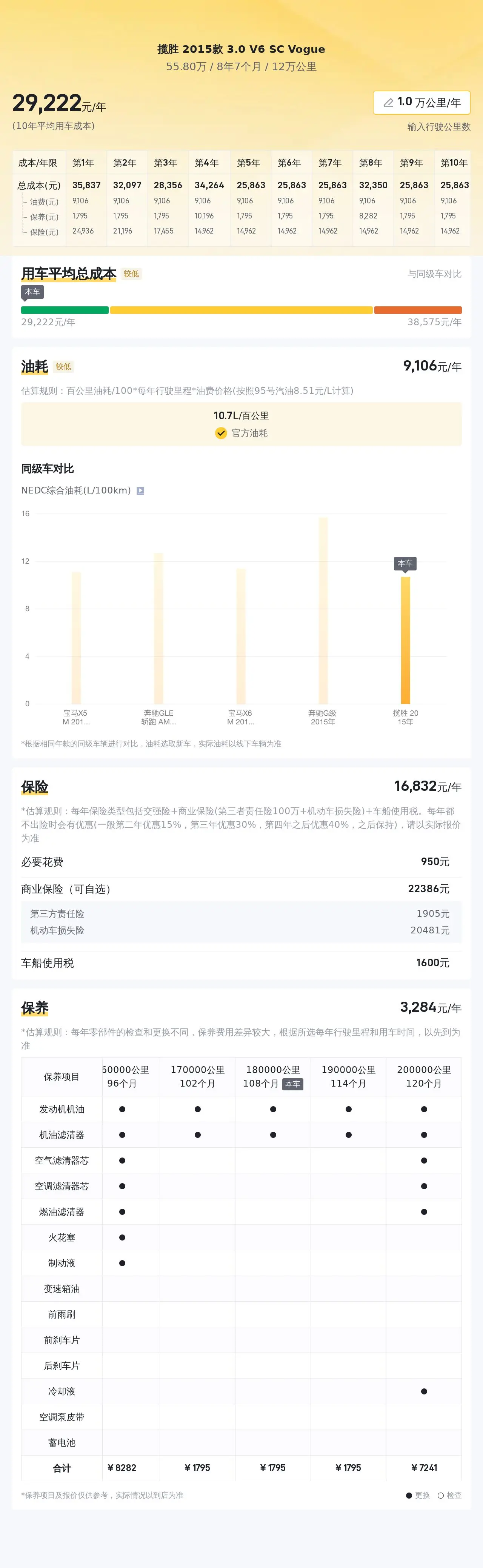Viewport: 483px width, 1568px height.
Task: Click the 奔驰GLE bar in fuel chart
Action: click(158, 629)
